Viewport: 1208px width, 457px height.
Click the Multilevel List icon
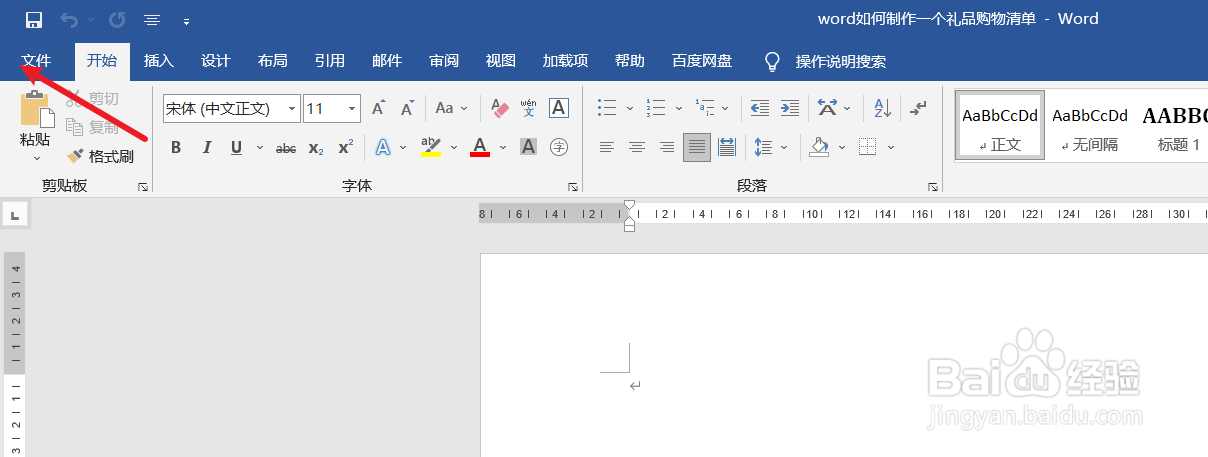point(704,108)
